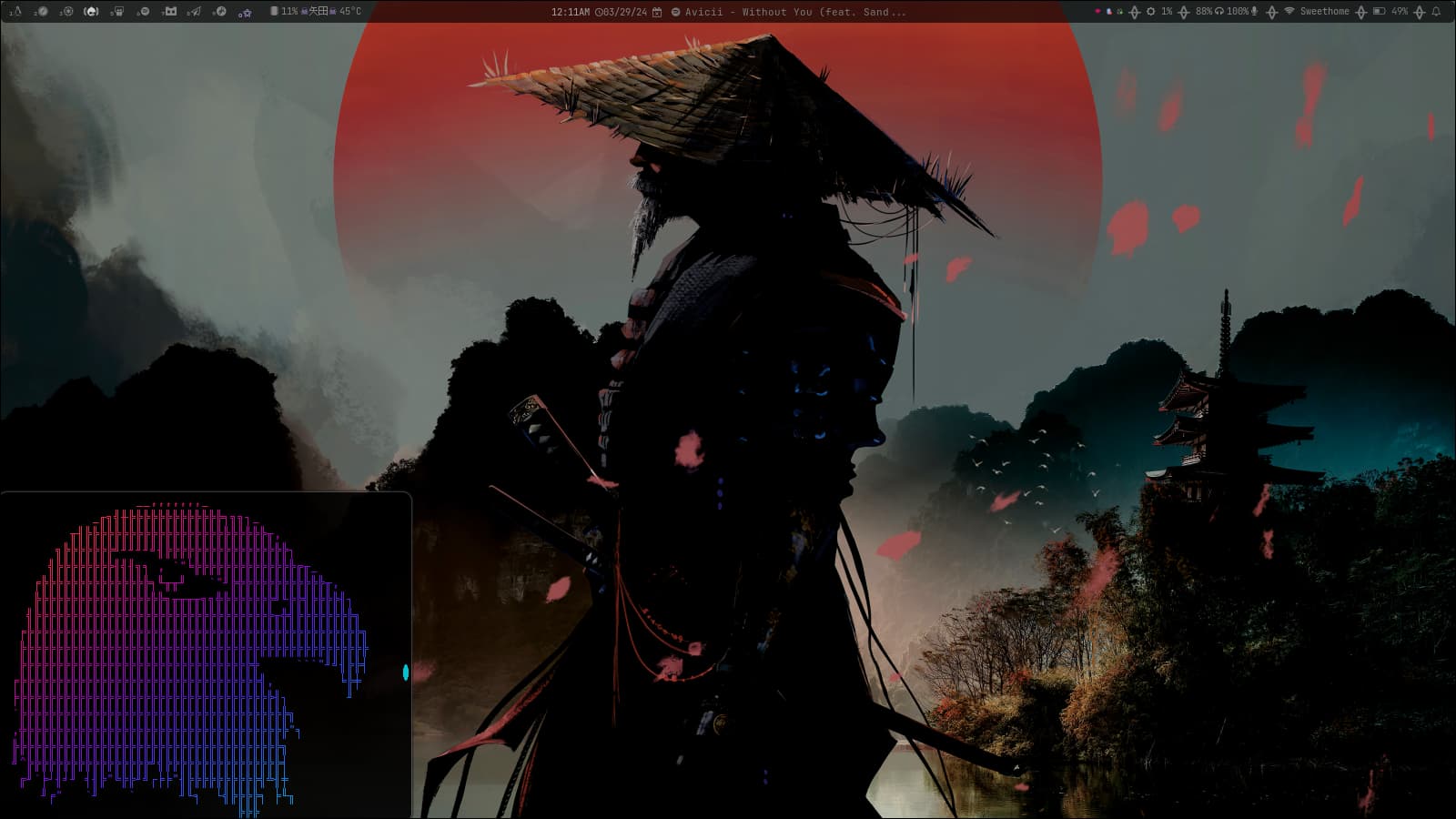Viewport: 1456px width, 819px height.
Task: Switch to workspace 1 icon
Action: 16,11
